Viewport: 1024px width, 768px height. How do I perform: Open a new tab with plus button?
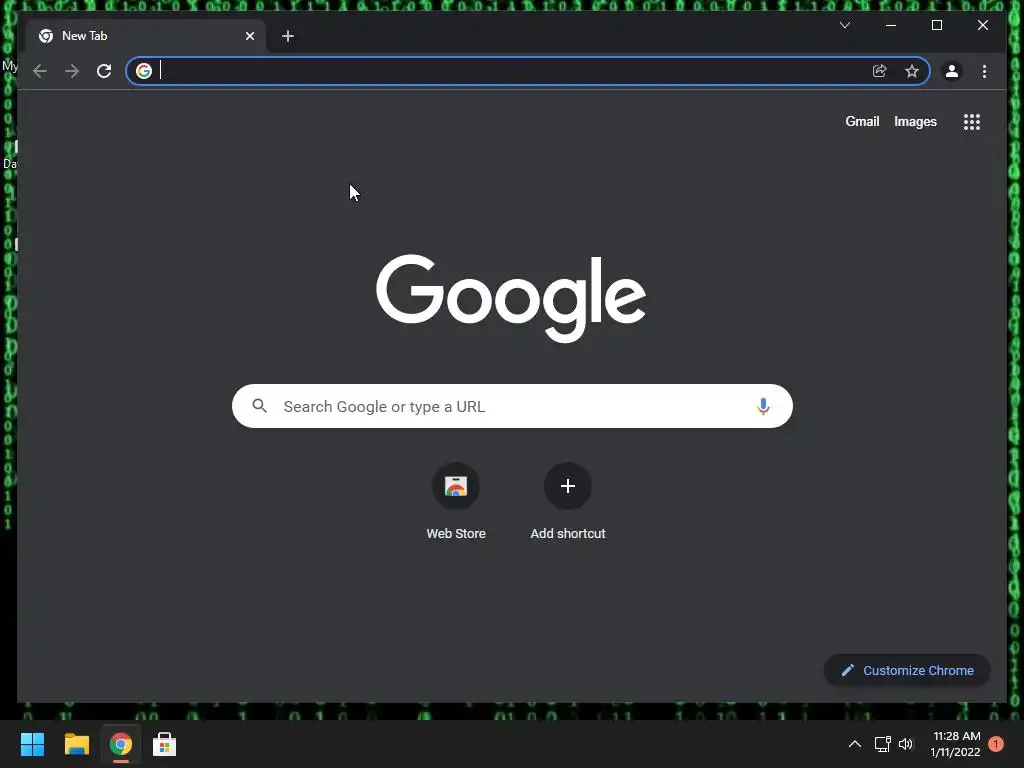288,36
